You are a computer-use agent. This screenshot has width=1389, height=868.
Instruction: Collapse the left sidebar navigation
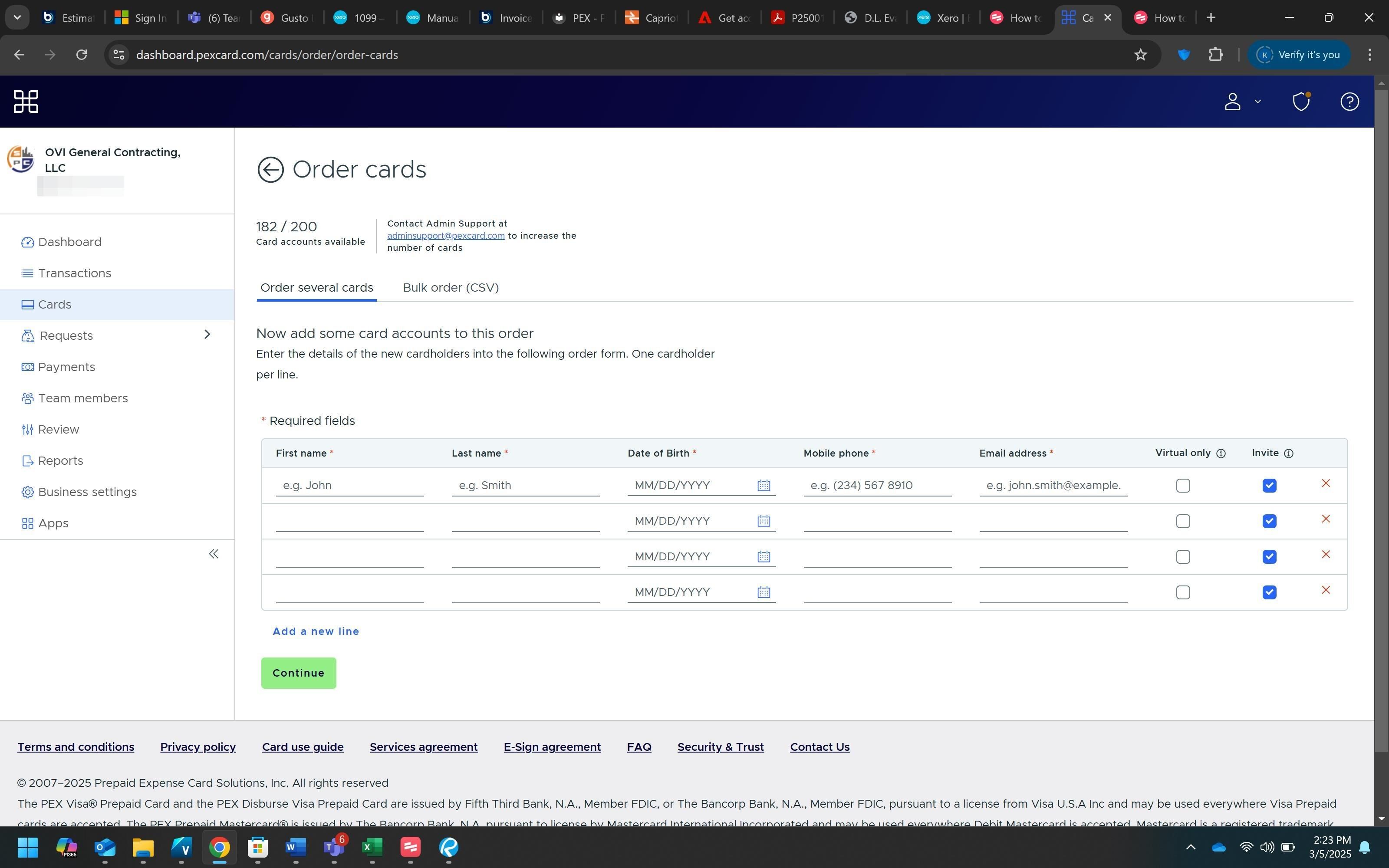pyautogui.click(x=214, y=554)
